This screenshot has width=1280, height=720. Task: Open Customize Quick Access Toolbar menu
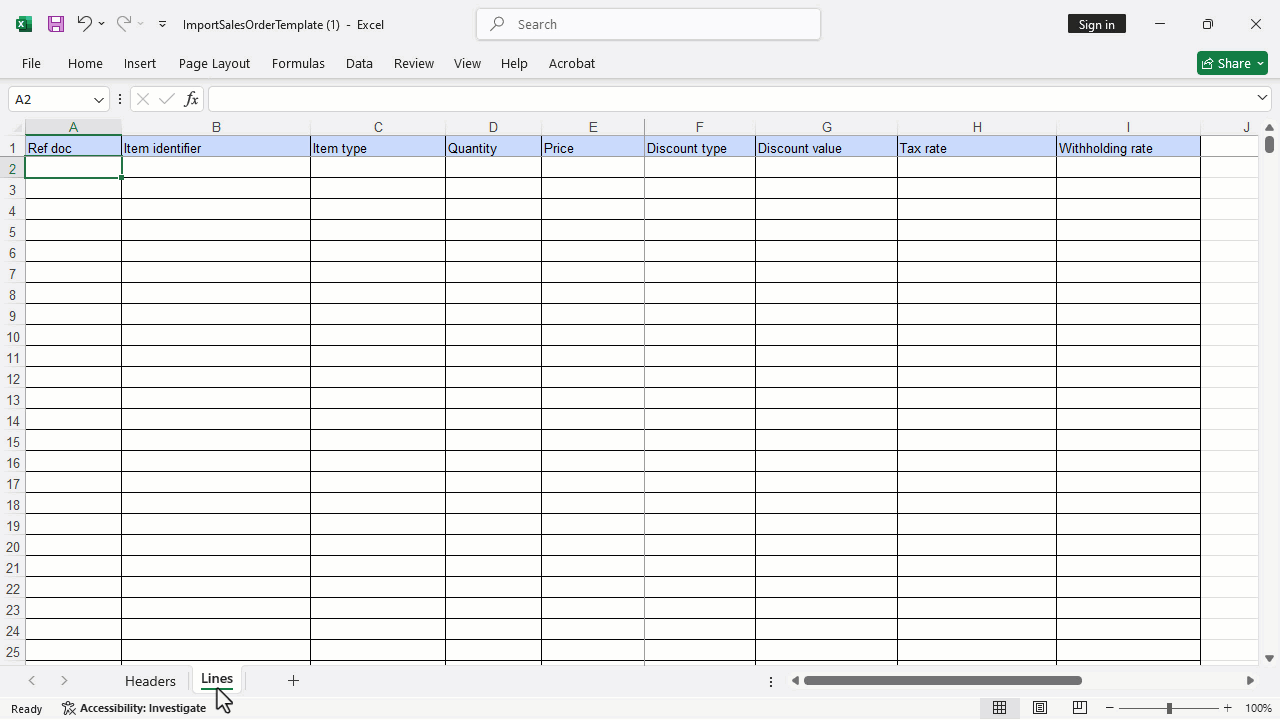point(162,24)
